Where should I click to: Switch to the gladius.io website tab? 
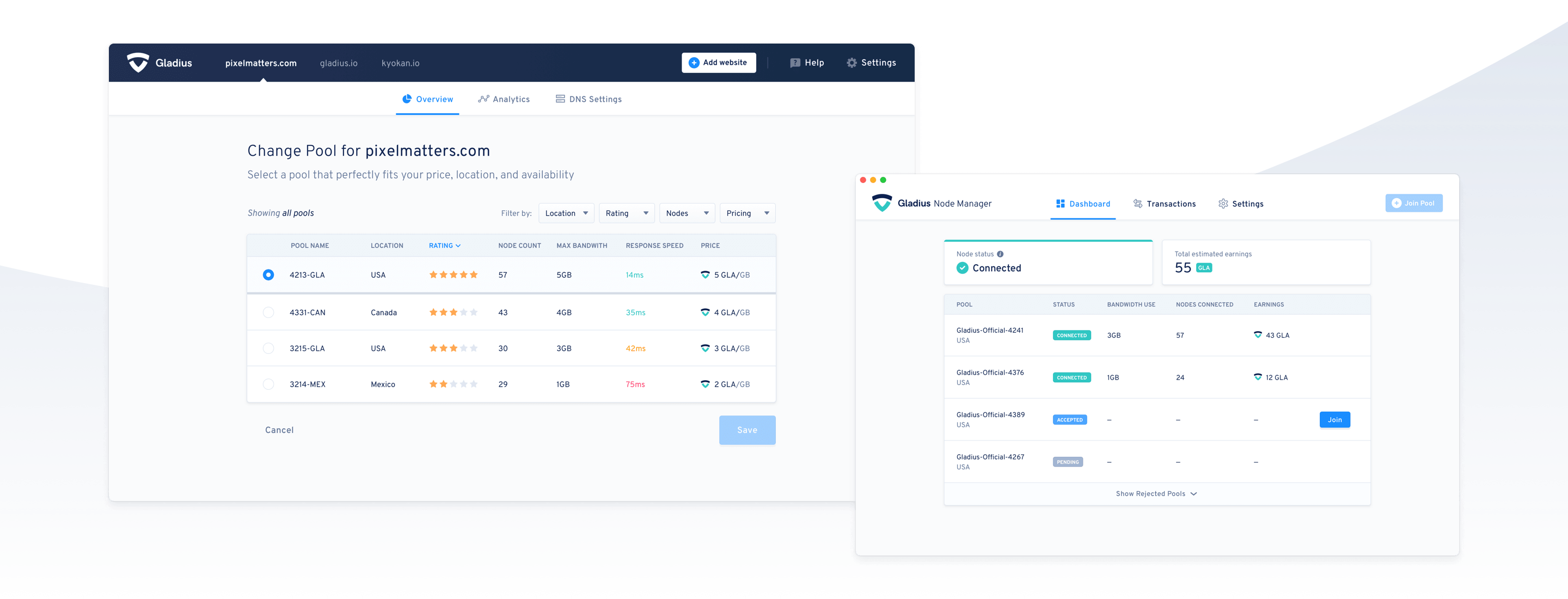pos(339,63)
